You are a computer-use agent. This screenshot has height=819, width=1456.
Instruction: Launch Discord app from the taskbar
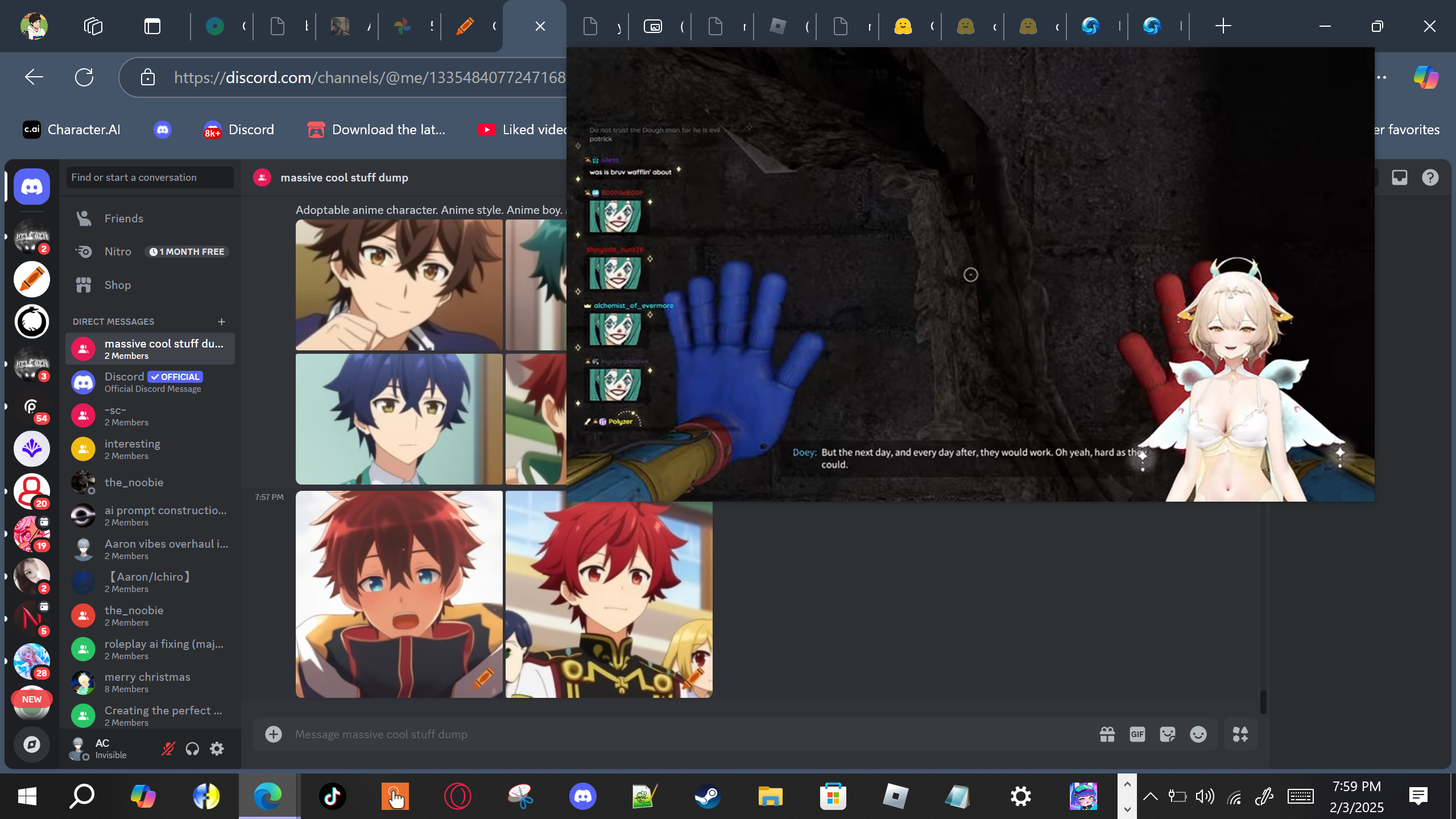pos(583,796)
